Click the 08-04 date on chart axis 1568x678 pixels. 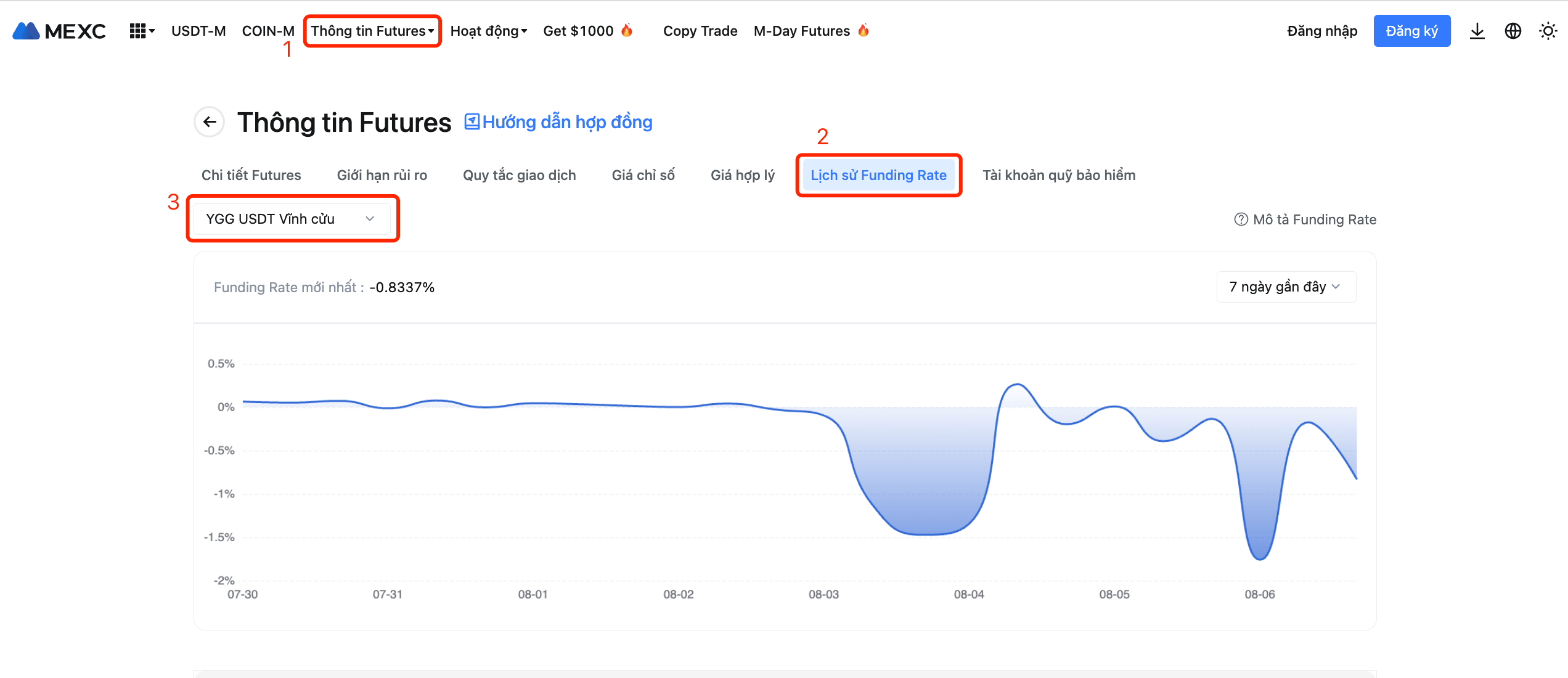[968, 594]
